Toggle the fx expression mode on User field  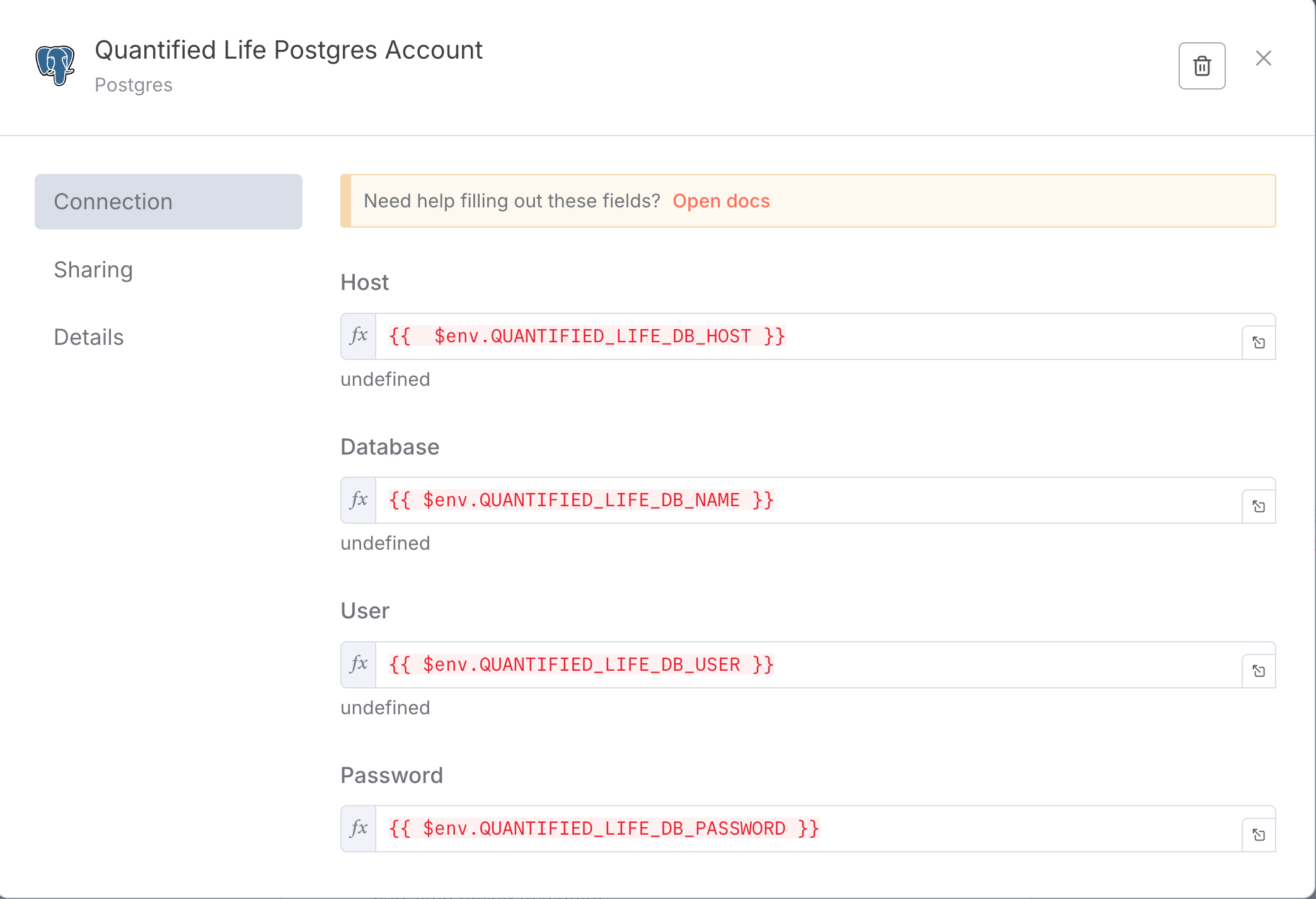pos(359,664)
